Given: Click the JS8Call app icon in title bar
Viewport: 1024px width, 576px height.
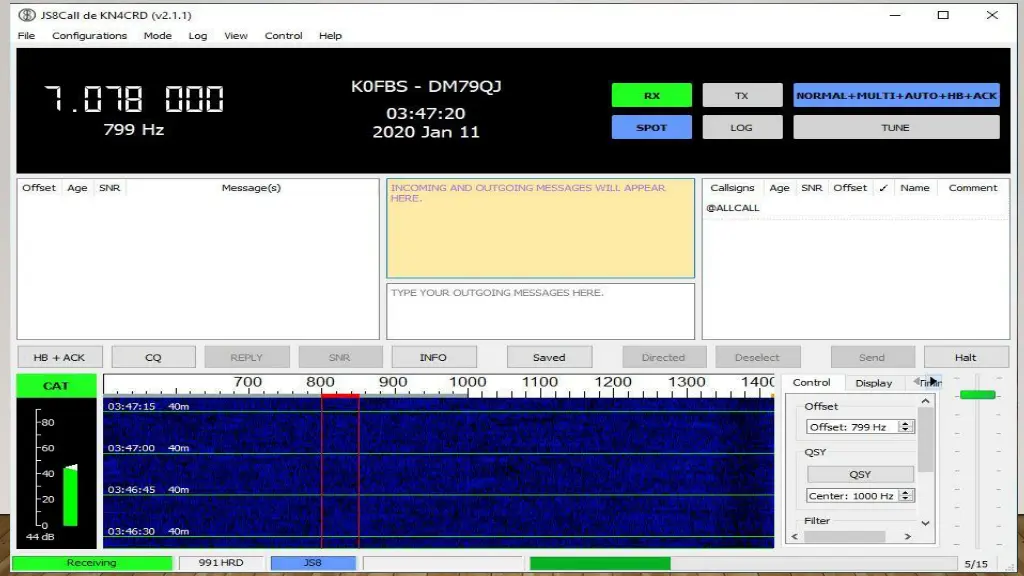Looking at the screenshot, I should tap(27, 14).
